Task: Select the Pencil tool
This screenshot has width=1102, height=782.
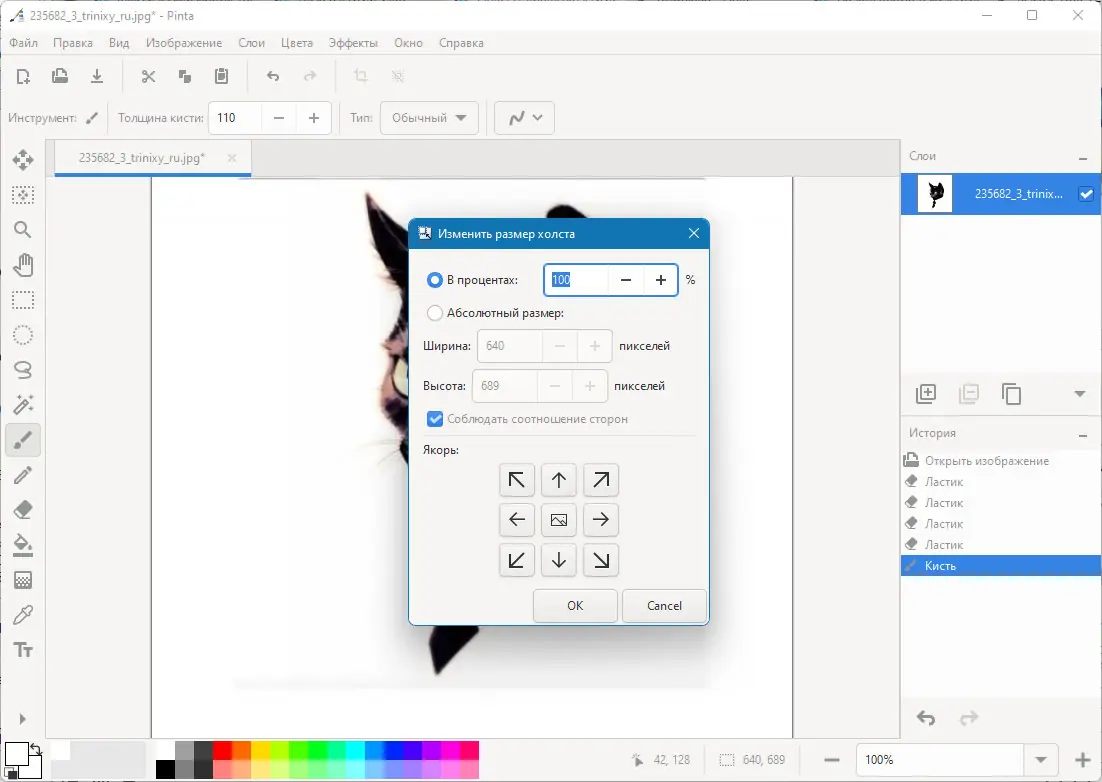Action: 22,476
